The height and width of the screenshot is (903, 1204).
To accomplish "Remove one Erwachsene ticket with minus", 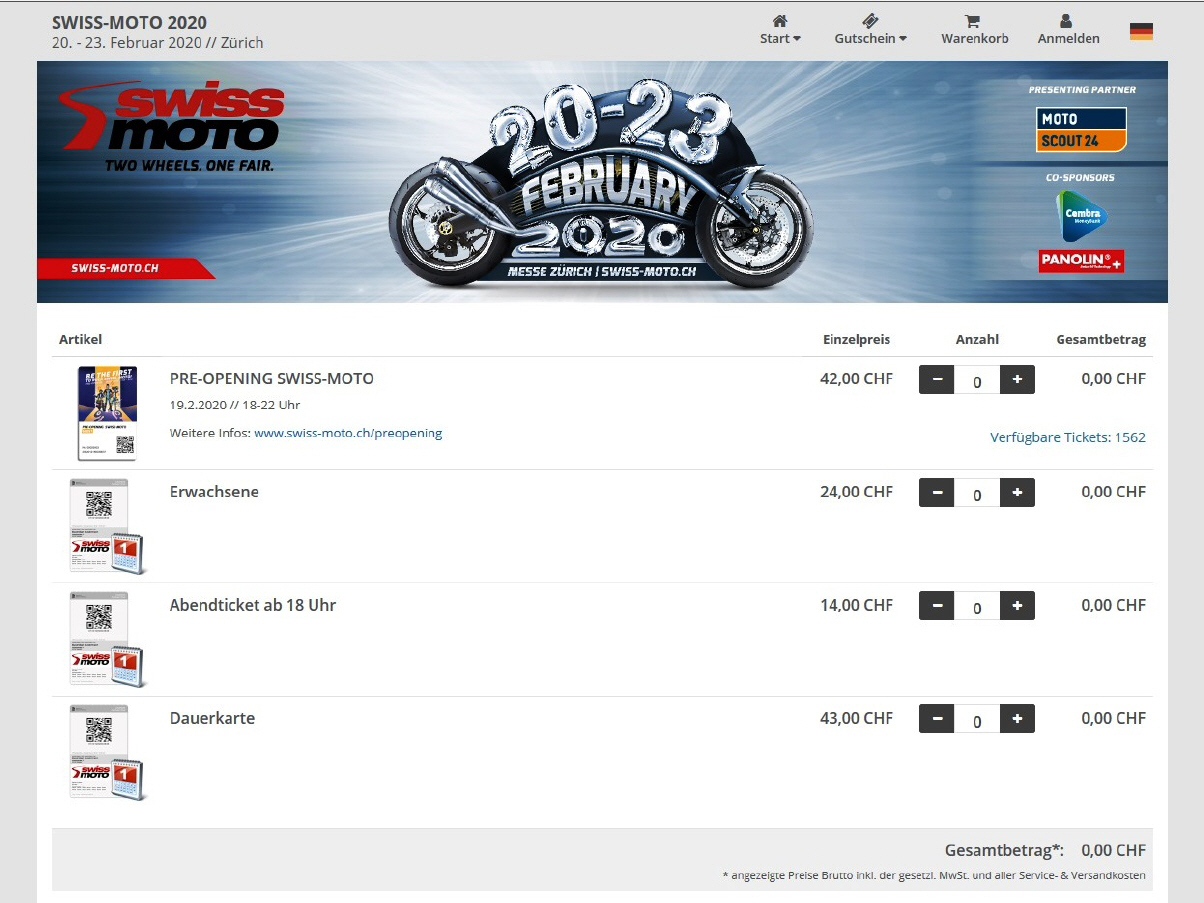I will [x=937, y=493].
